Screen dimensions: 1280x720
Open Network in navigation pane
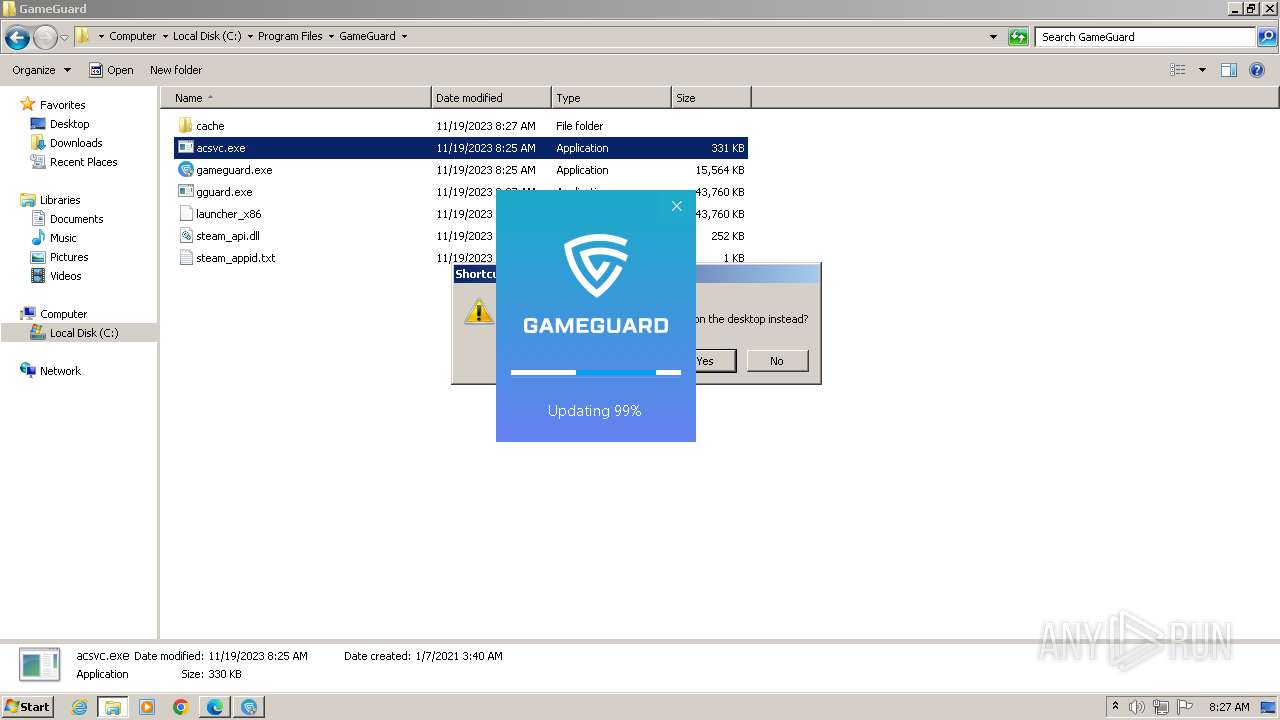60,371
